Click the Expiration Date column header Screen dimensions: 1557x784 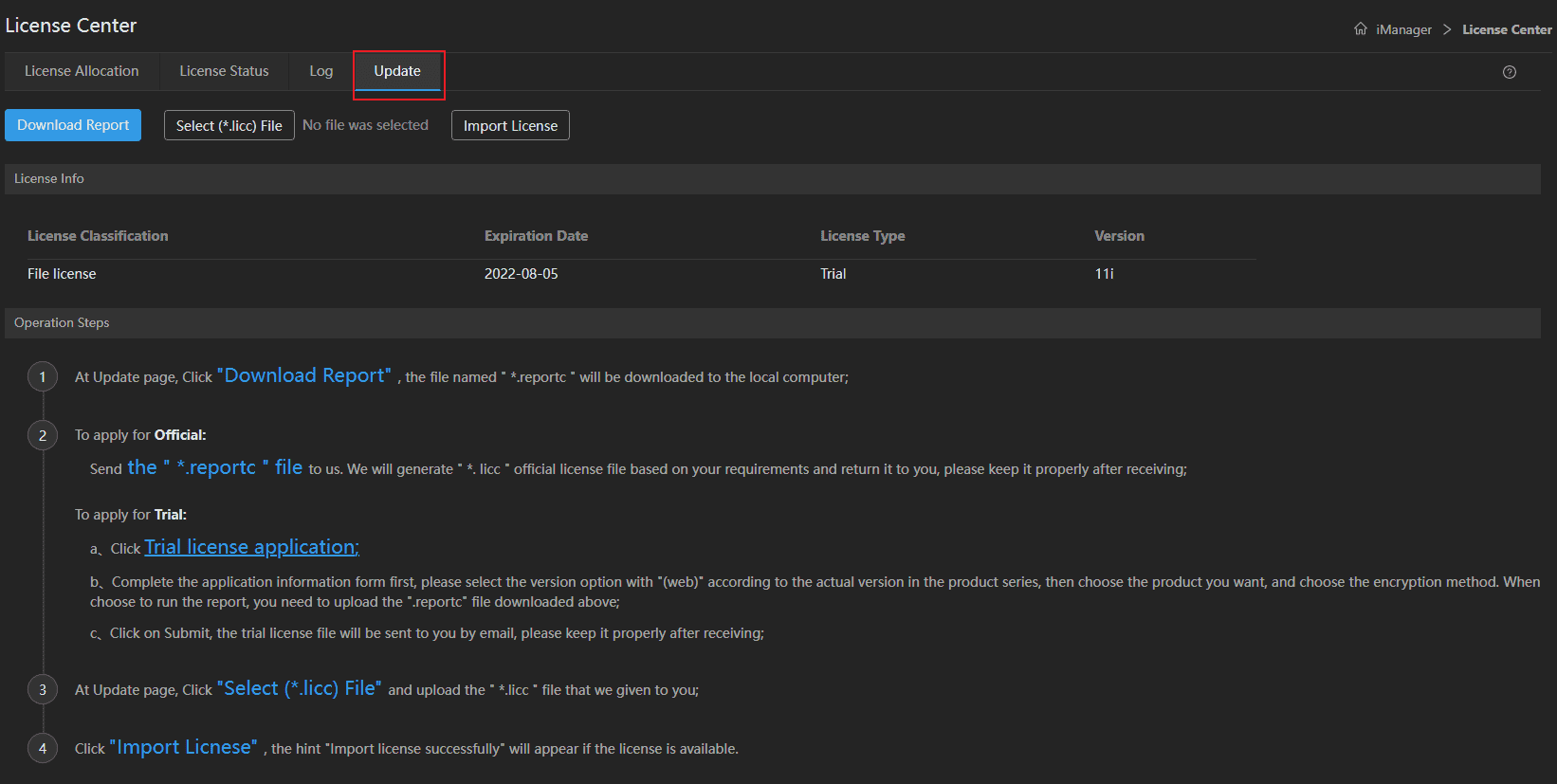[536, 236]
